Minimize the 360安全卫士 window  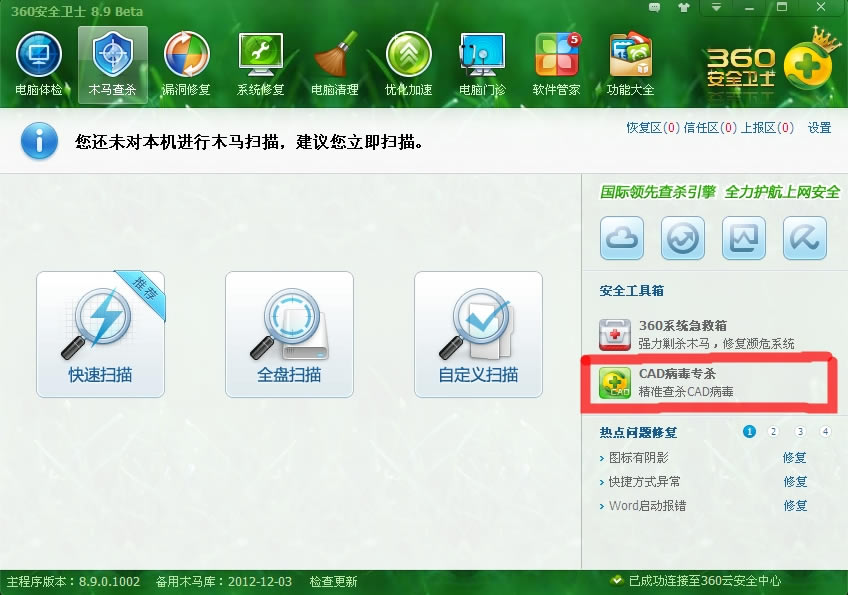pos(749,8)
